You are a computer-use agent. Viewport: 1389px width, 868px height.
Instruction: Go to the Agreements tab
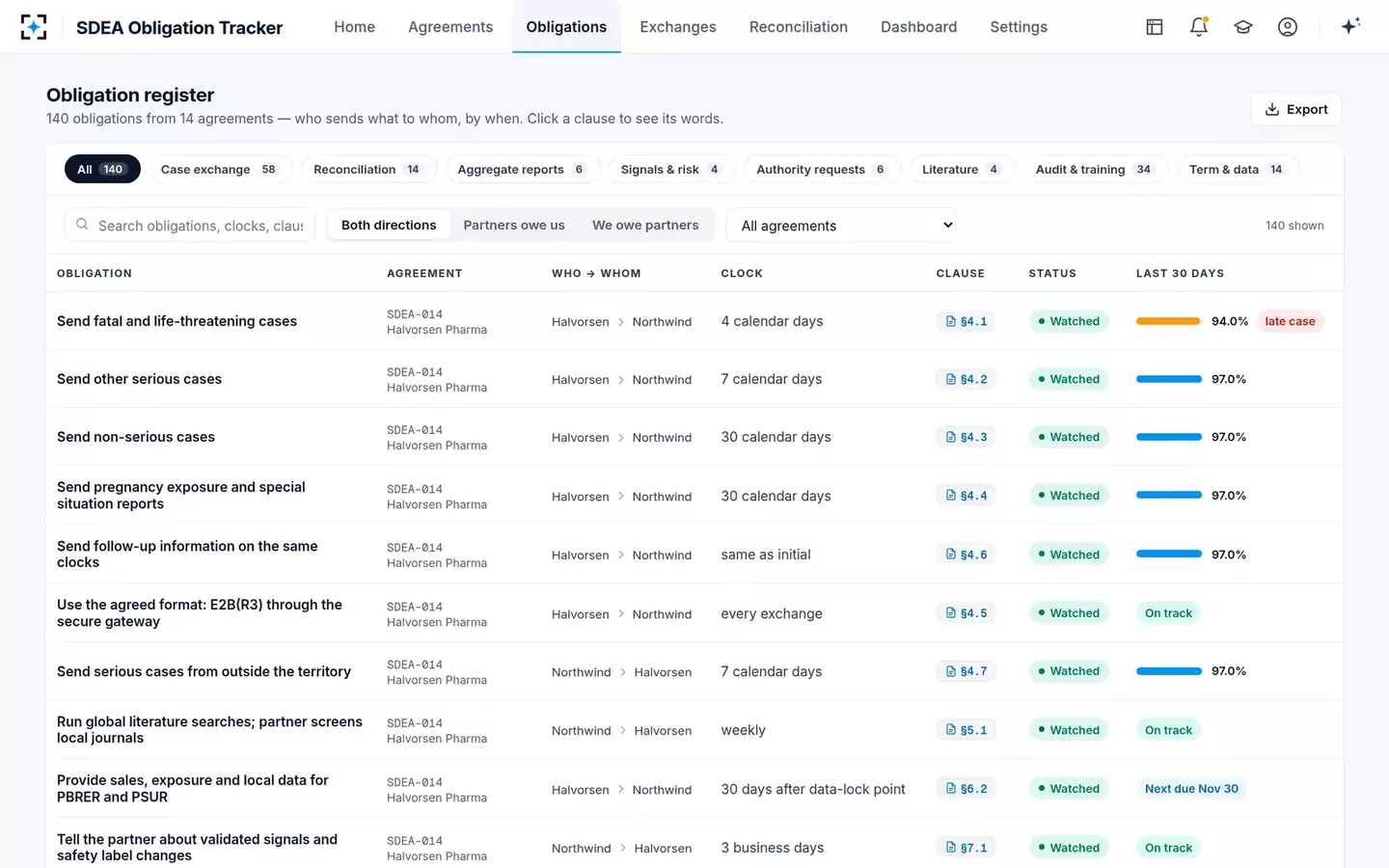pos(450,27)
